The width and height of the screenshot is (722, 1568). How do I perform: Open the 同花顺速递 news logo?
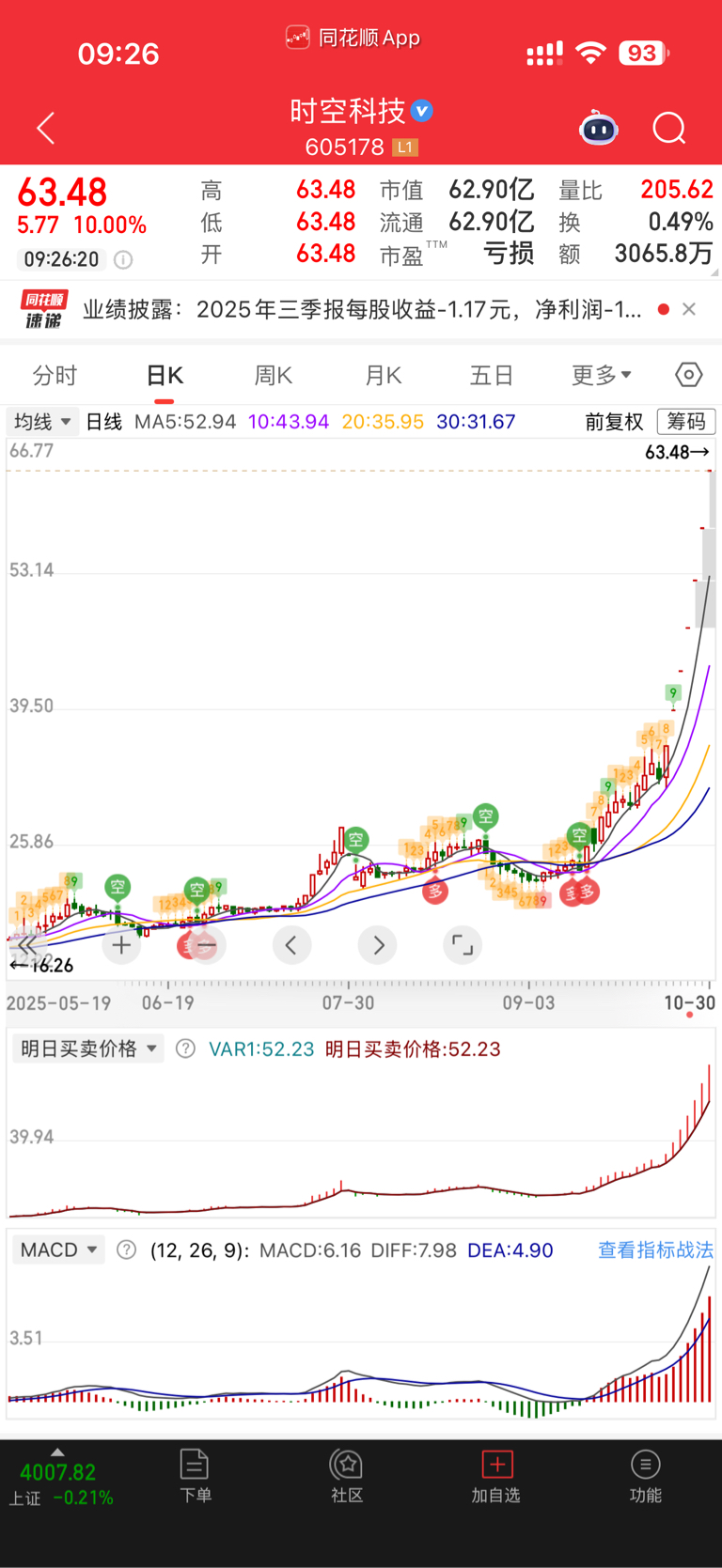45,309
